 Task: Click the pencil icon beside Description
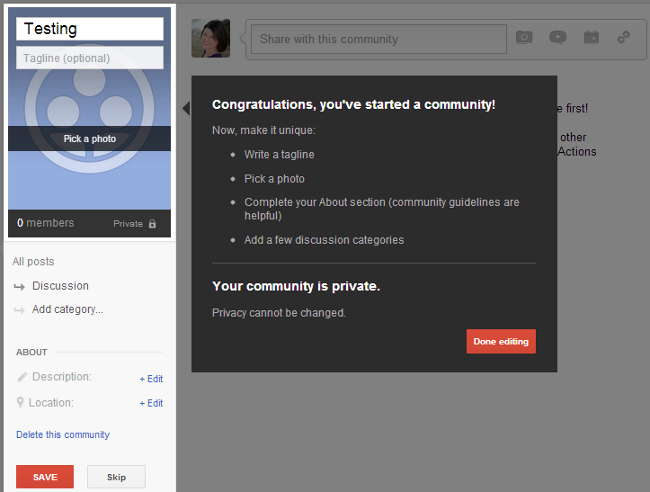click(22, 377)
